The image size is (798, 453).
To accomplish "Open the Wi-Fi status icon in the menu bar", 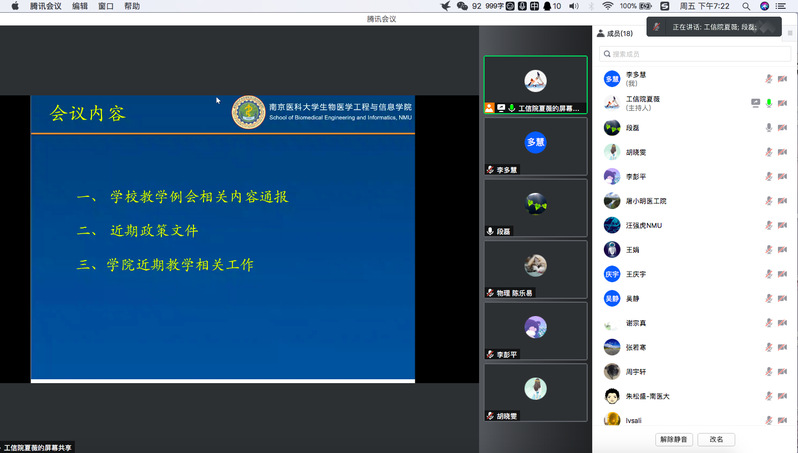I will tap(605, 6).
